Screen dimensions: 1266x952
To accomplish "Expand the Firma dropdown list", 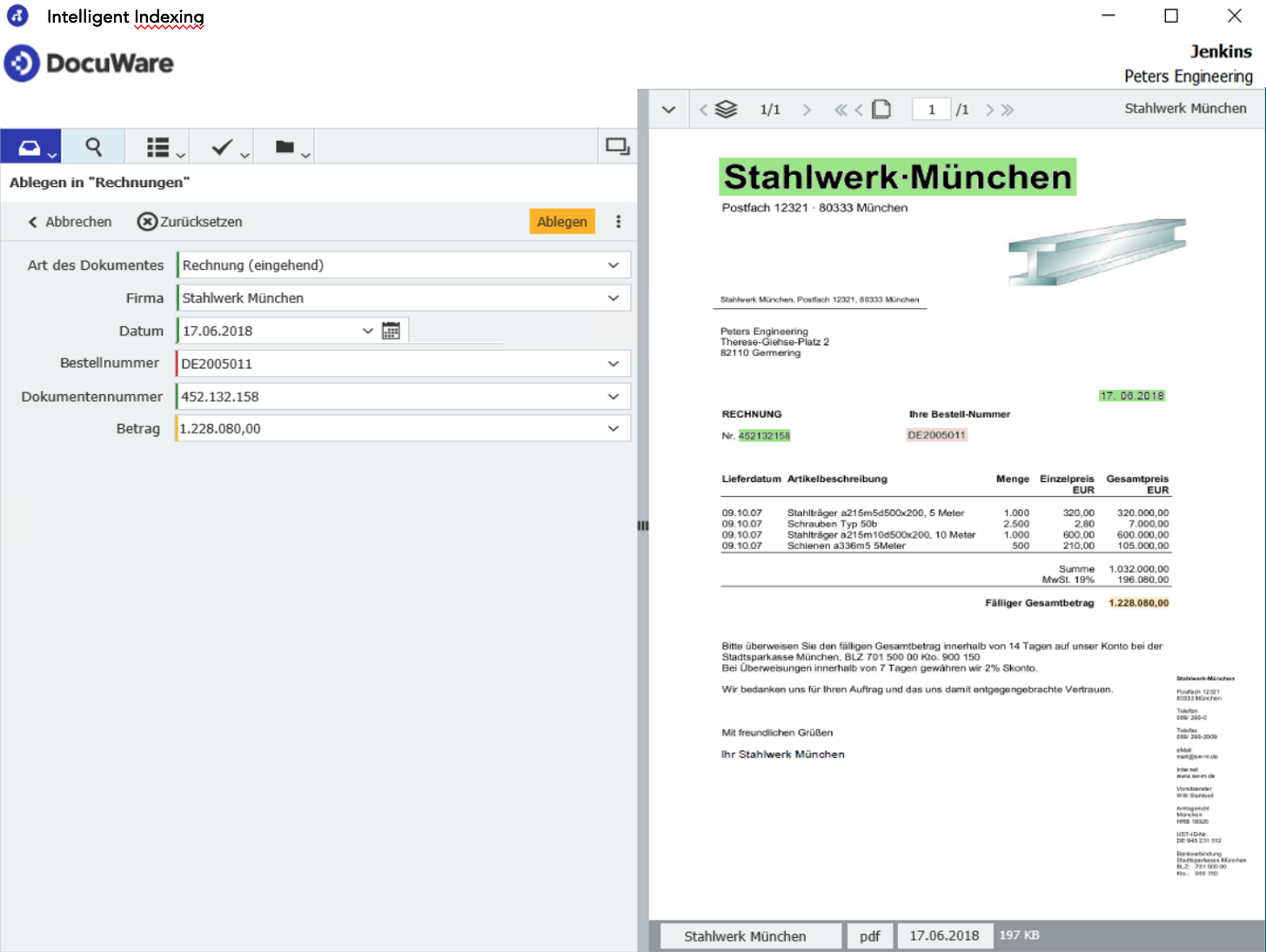I will point(613,298).
